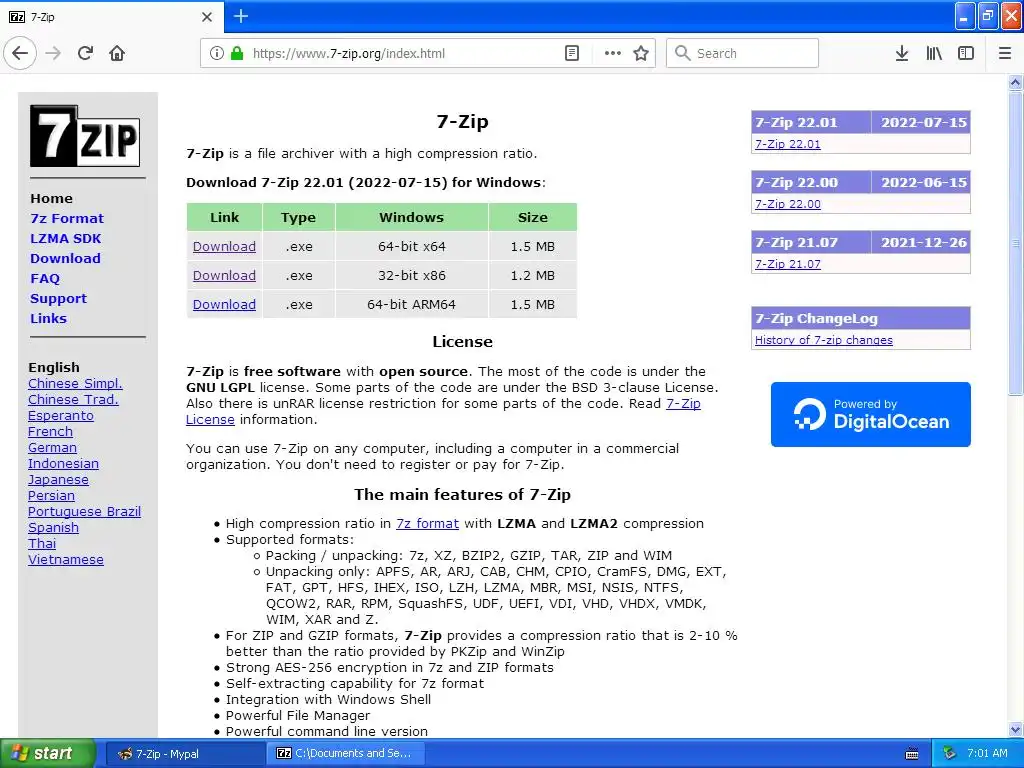Click the page scrollbar down arrow

[1015, 729]
